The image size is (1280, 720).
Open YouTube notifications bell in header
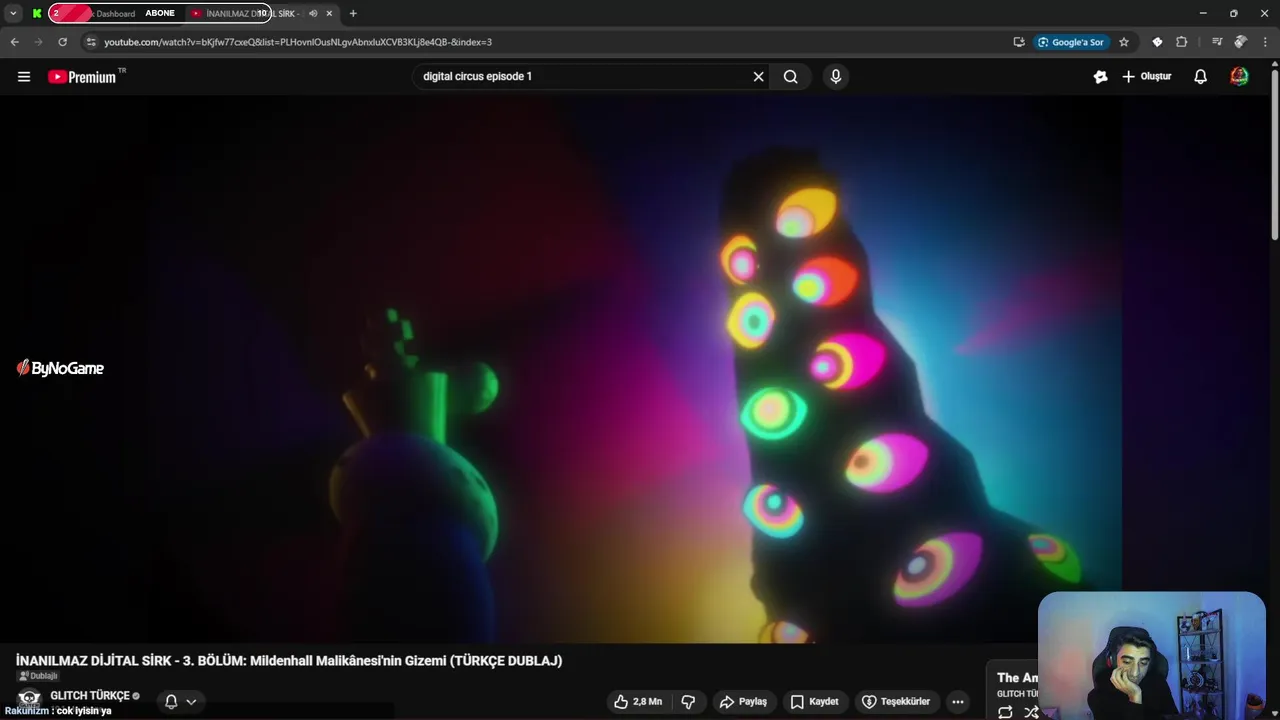[1201, 76]
